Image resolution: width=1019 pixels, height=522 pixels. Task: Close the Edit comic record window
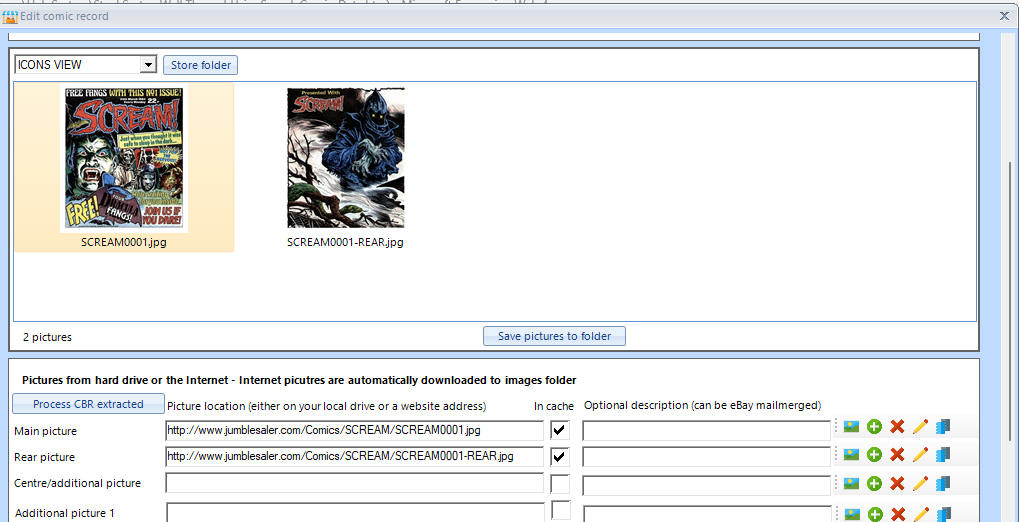tap(1004, 16)
